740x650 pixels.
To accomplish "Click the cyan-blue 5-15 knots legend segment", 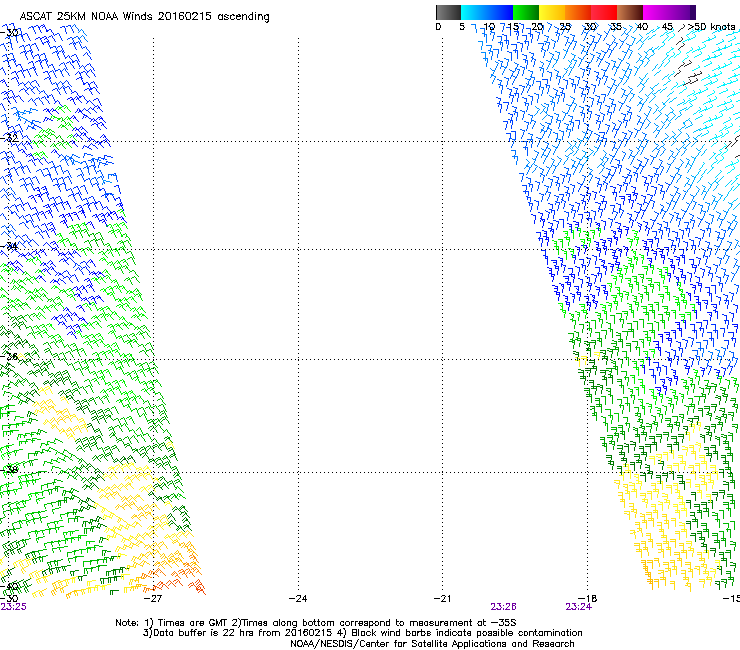I will point(487,12).
